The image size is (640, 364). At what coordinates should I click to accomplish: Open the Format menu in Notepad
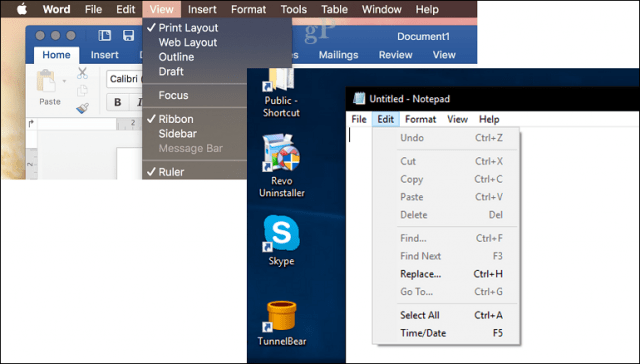click(420, 119)
